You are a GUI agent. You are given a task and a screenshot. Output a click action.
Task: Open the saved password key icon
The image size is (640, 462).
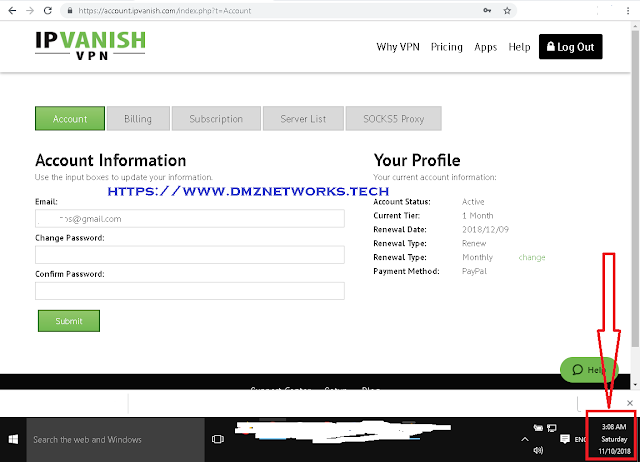point(487,11)
